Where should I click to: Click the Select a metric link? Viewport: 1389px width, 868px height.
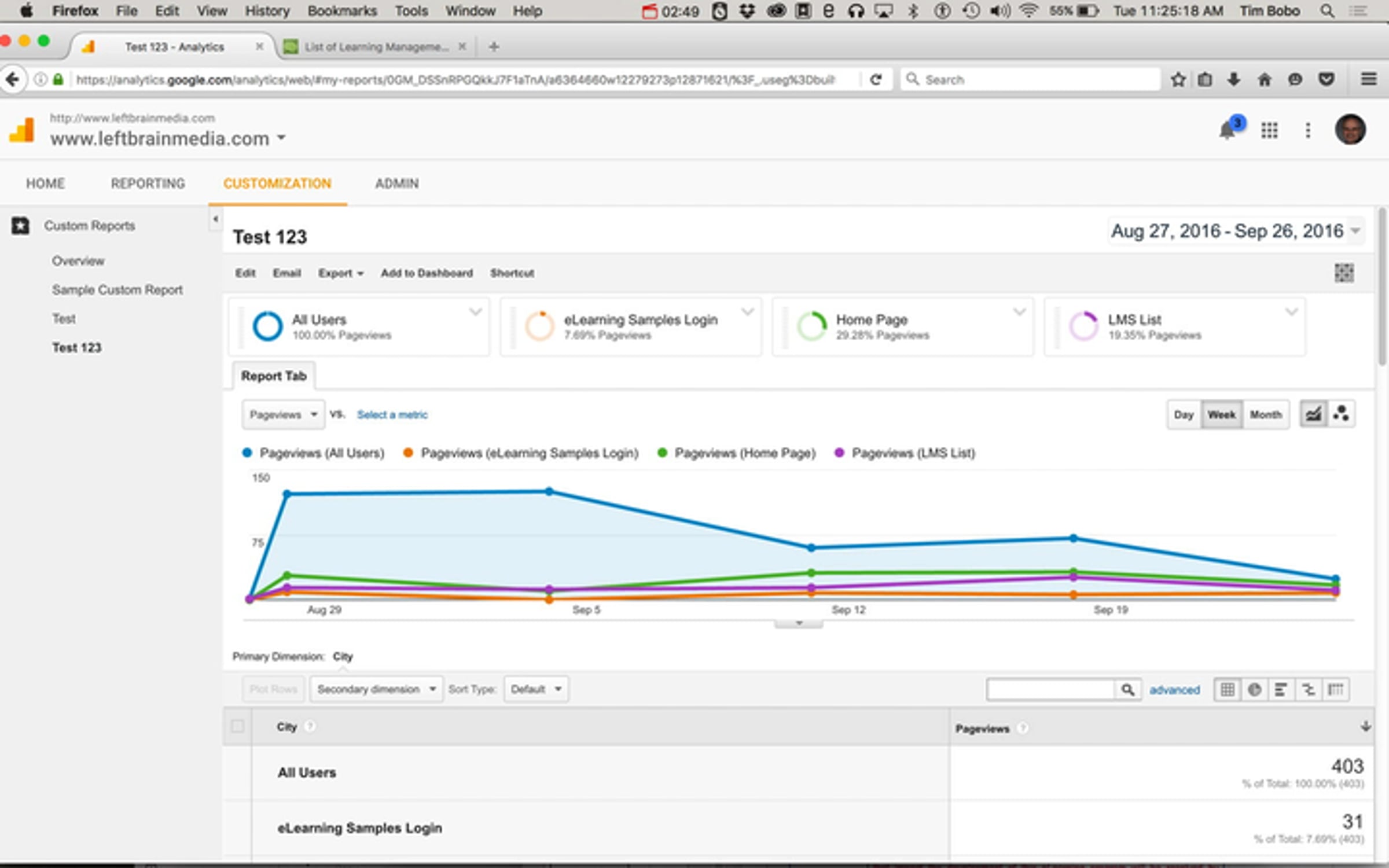pos(392,414)
